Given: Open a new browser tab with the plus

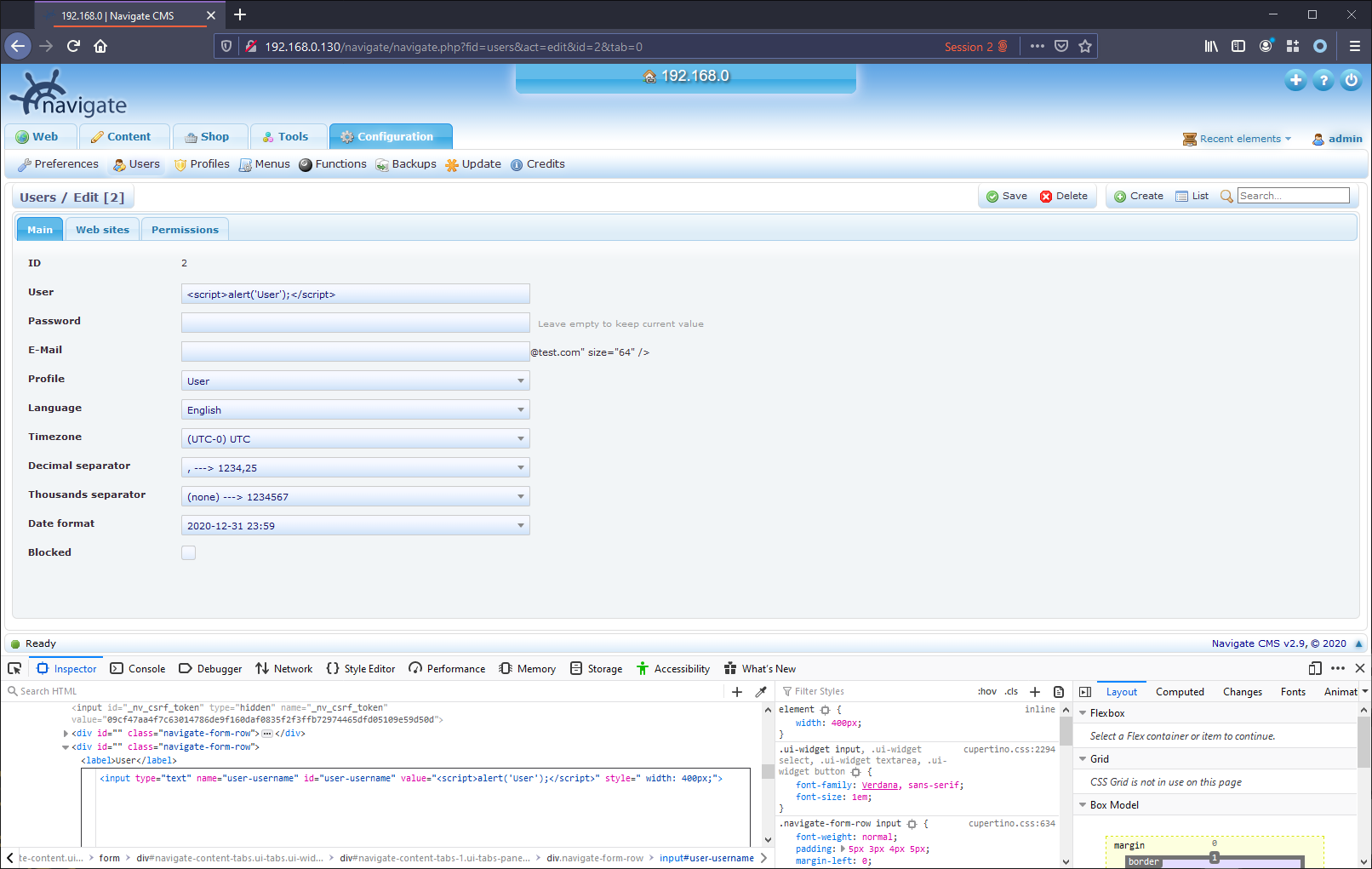Looking at the screenshot, I should tap(240, 14).
